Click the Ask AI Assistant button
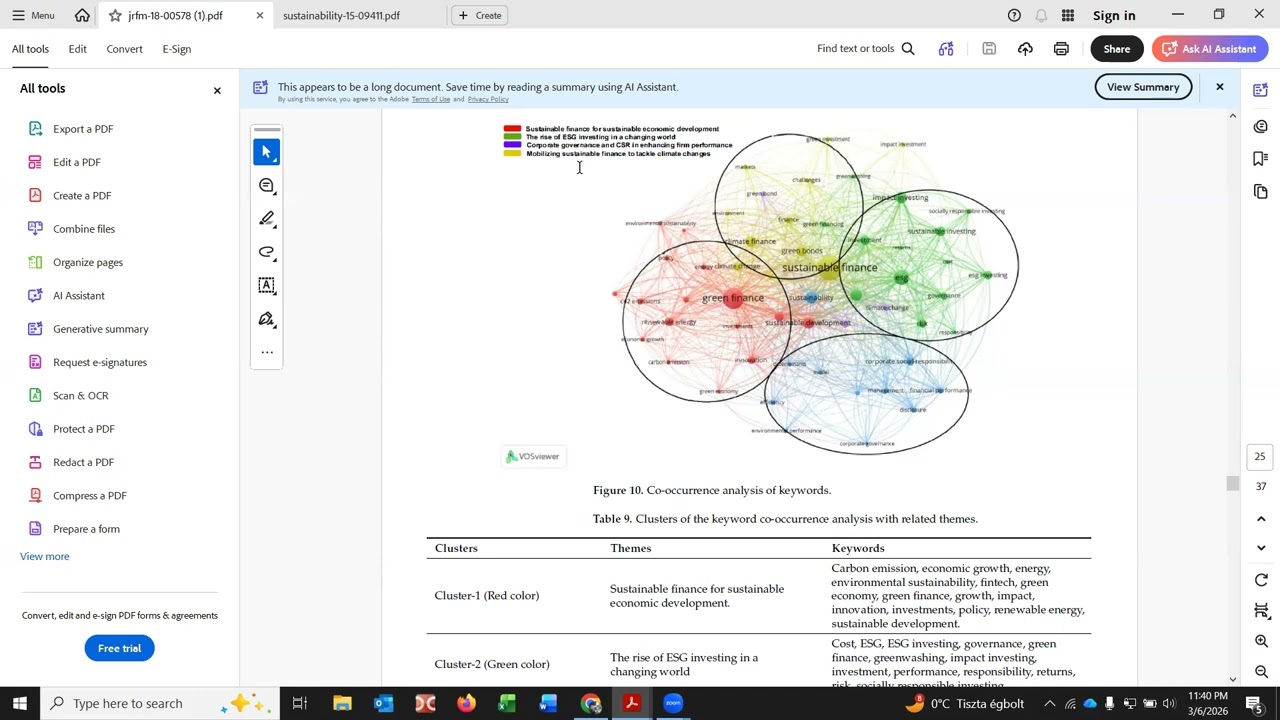 (1210, 49)
